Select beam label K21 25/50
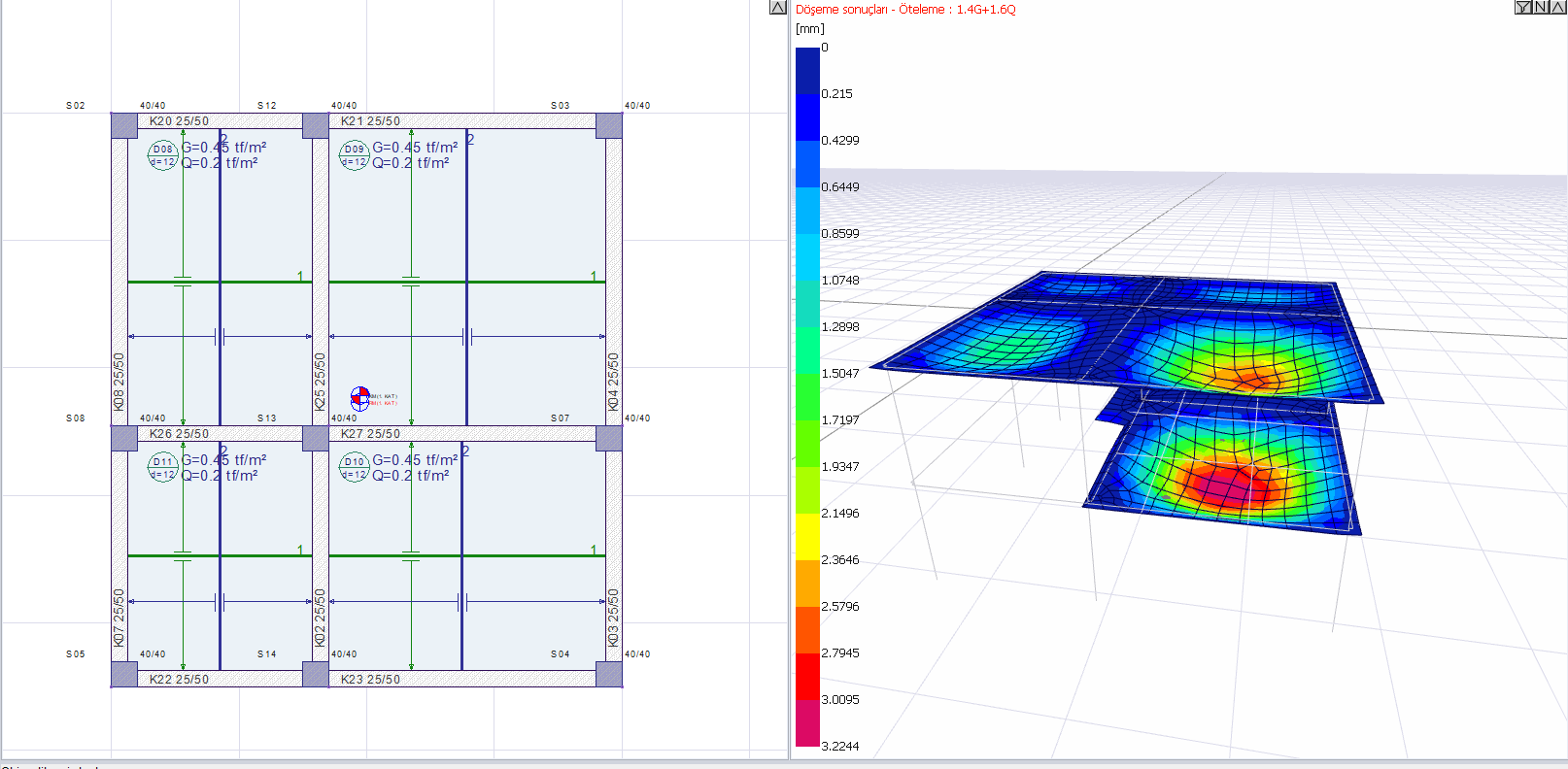The image size is (1568, 769). [370, 121]
